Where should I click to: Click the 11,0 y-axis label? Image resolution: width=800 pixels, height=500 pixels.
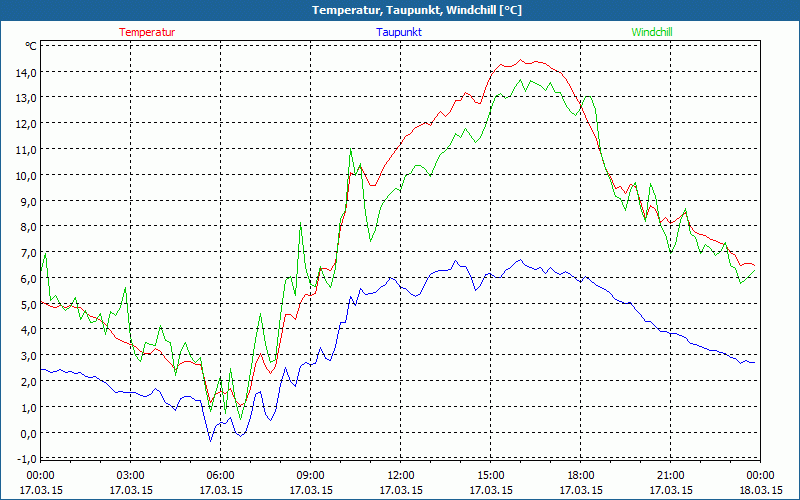26,149
